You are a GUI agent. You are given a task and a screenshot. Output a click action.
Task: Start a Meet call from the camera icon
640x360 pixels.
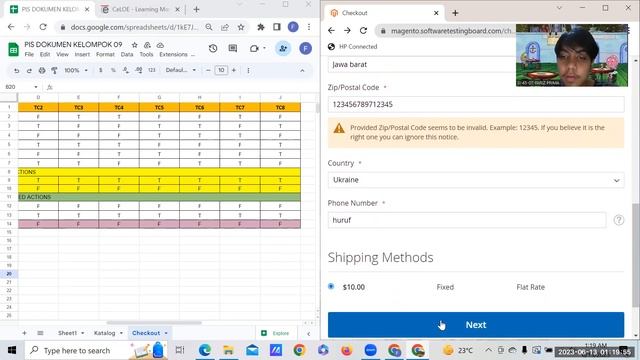[x=254, y=48]
